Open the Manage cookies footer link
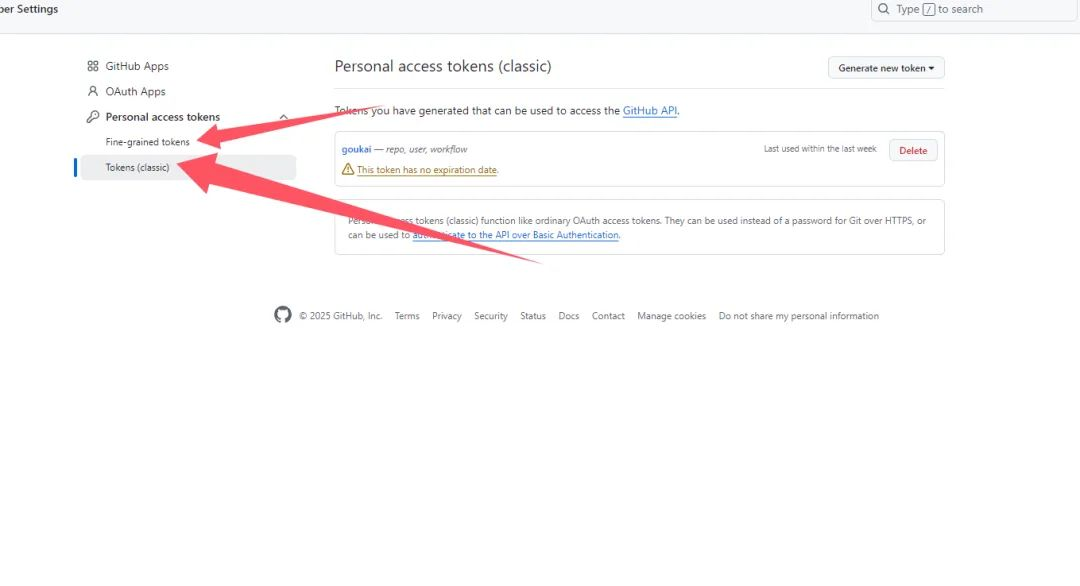Screen dimensions: 1080x586 tap(671, 316)
